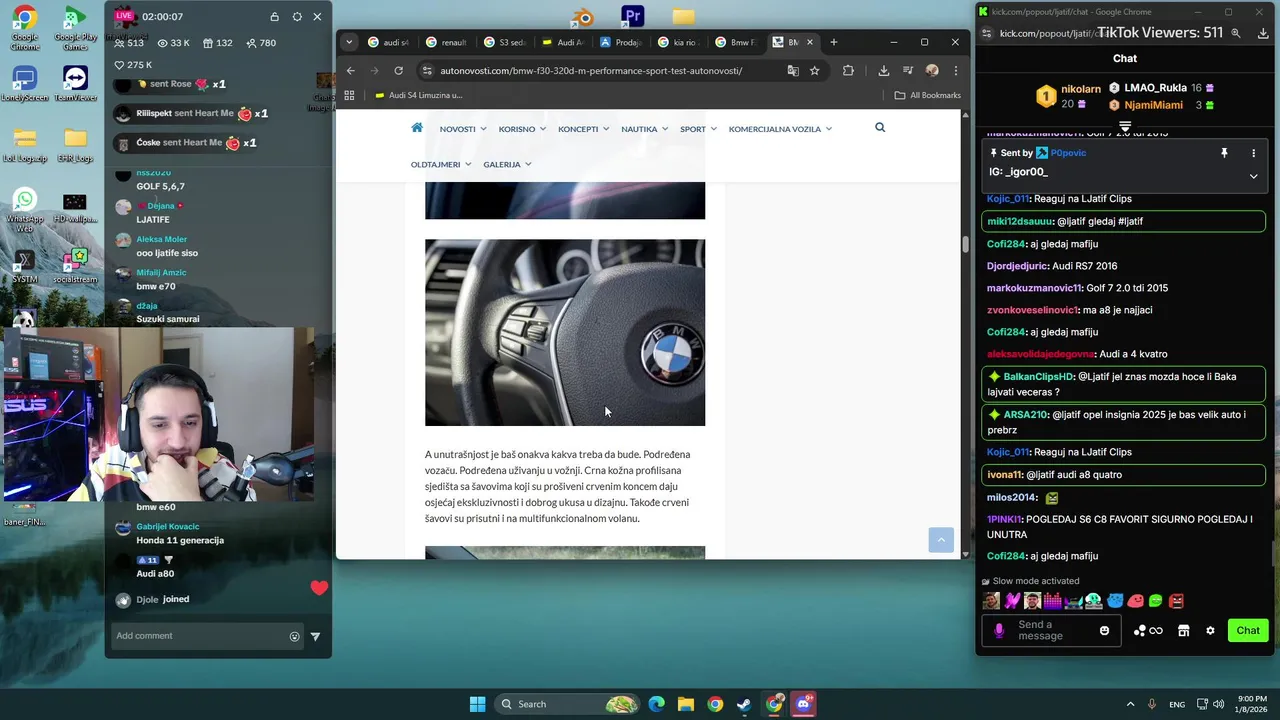Viewport: 1280px width, 720px height.
Task: Send TikTok comment with paper plane icon
Action: coord(315,636)
